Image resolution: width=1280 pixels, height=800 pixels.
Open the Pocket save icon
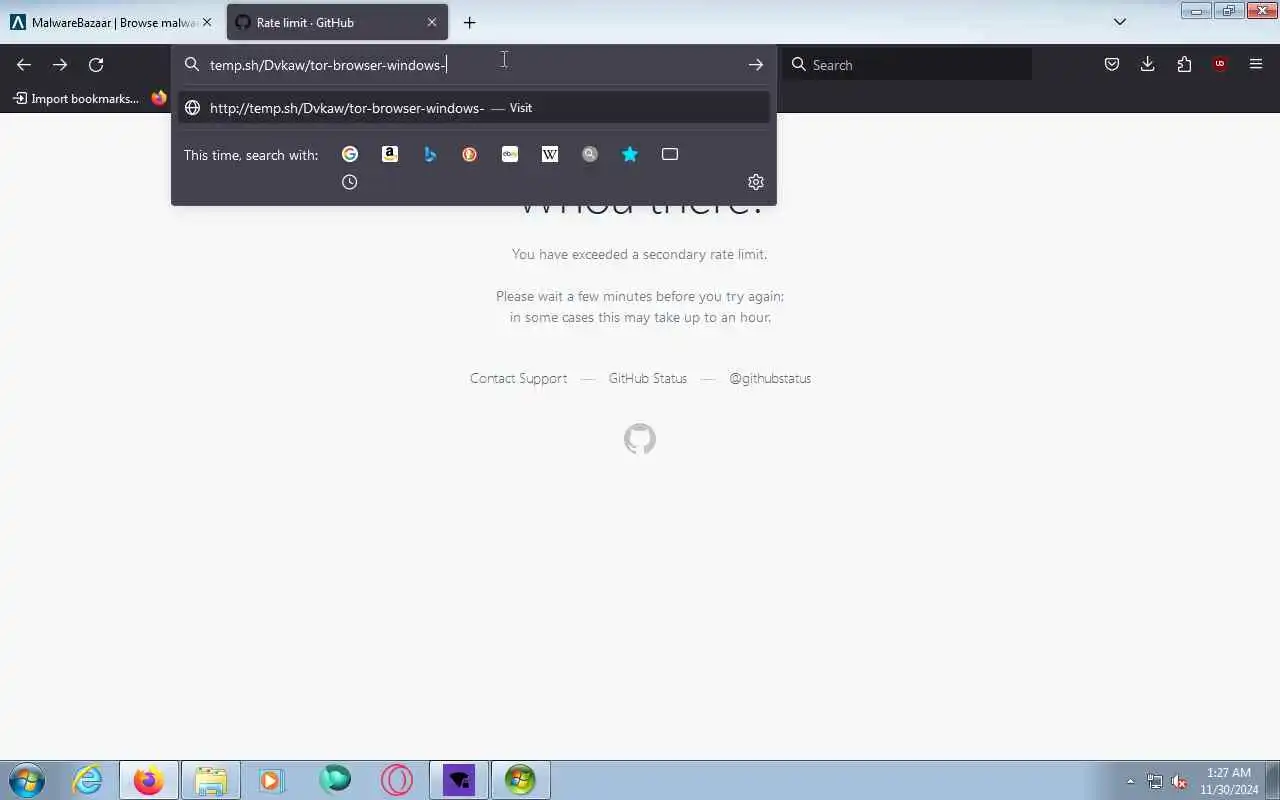click(x=1112, y=64)
